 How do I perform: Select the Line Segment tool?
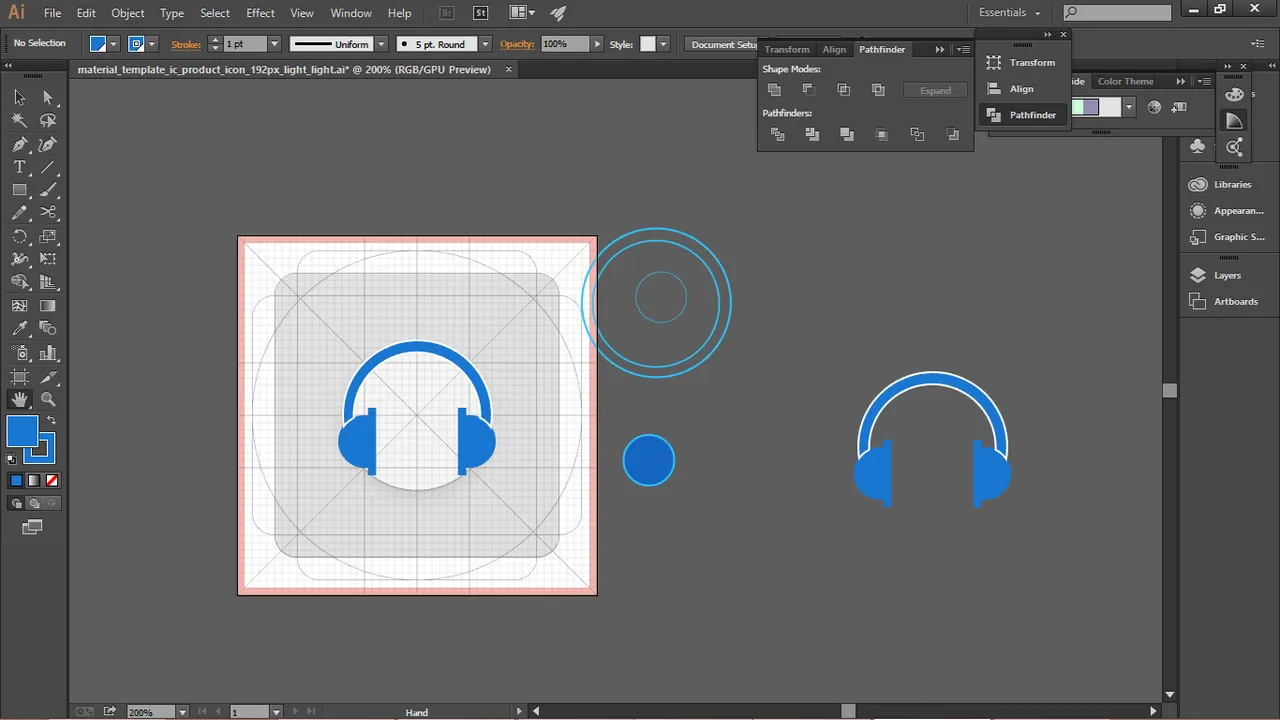tap(48, 167)
